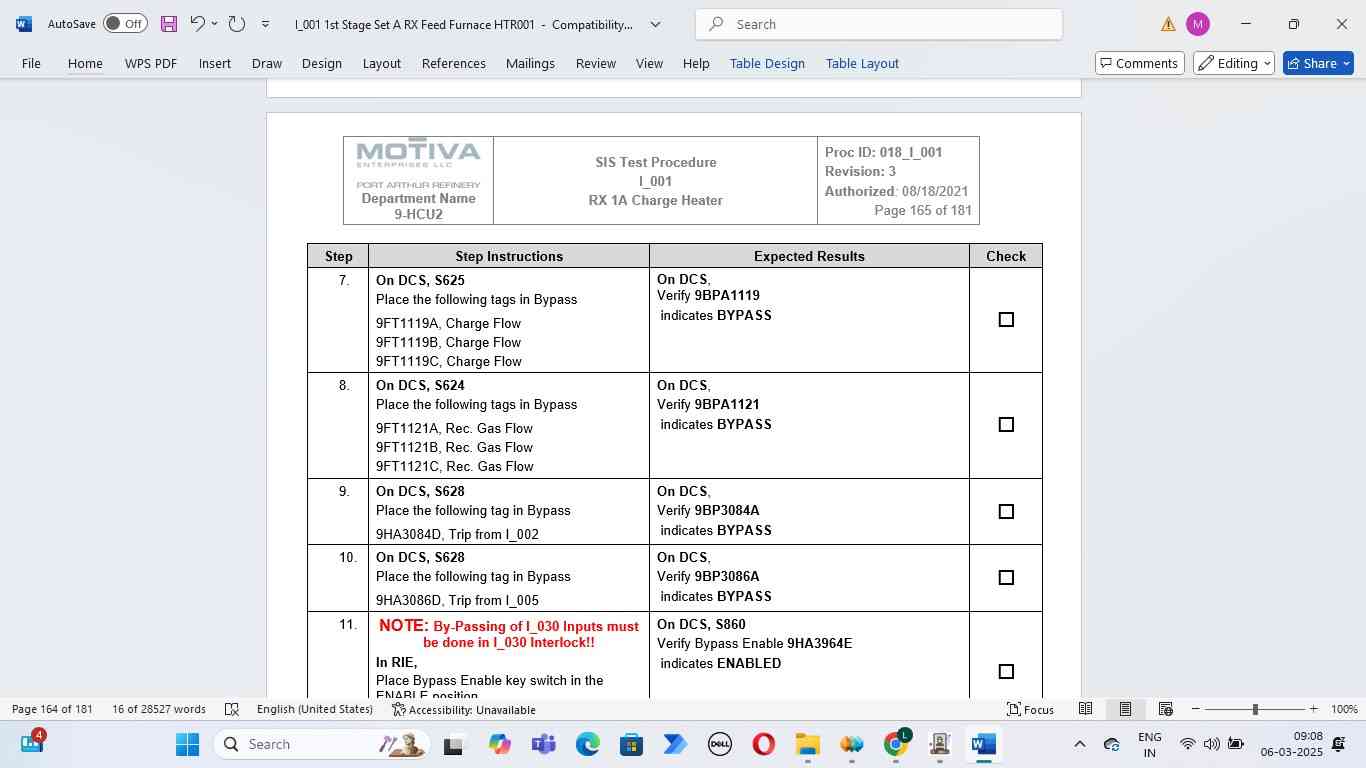Open the Layout tab
The height and width of the screenshot is (768, 1366).
(x=382, y=63)
